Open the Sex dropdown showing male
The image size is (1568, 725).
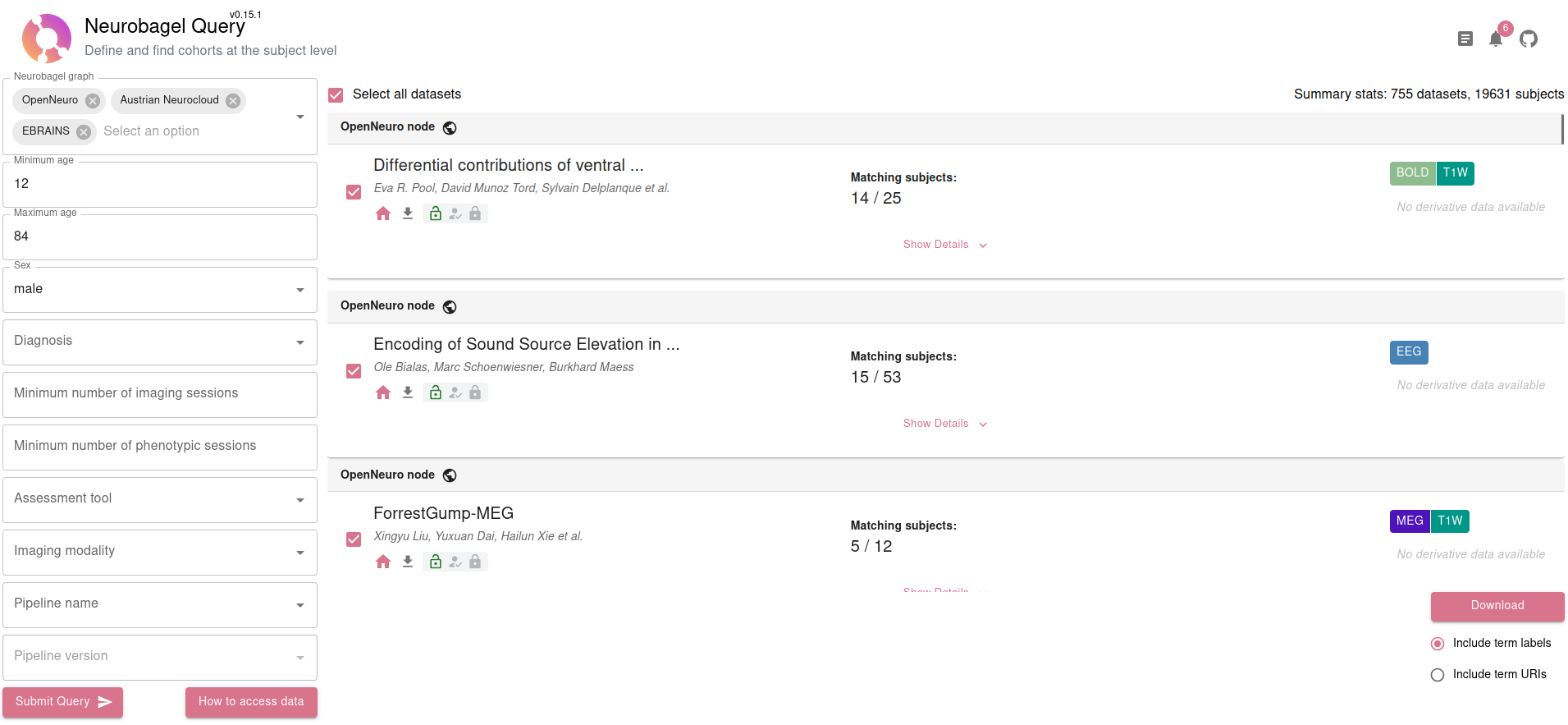click(160, 290)
